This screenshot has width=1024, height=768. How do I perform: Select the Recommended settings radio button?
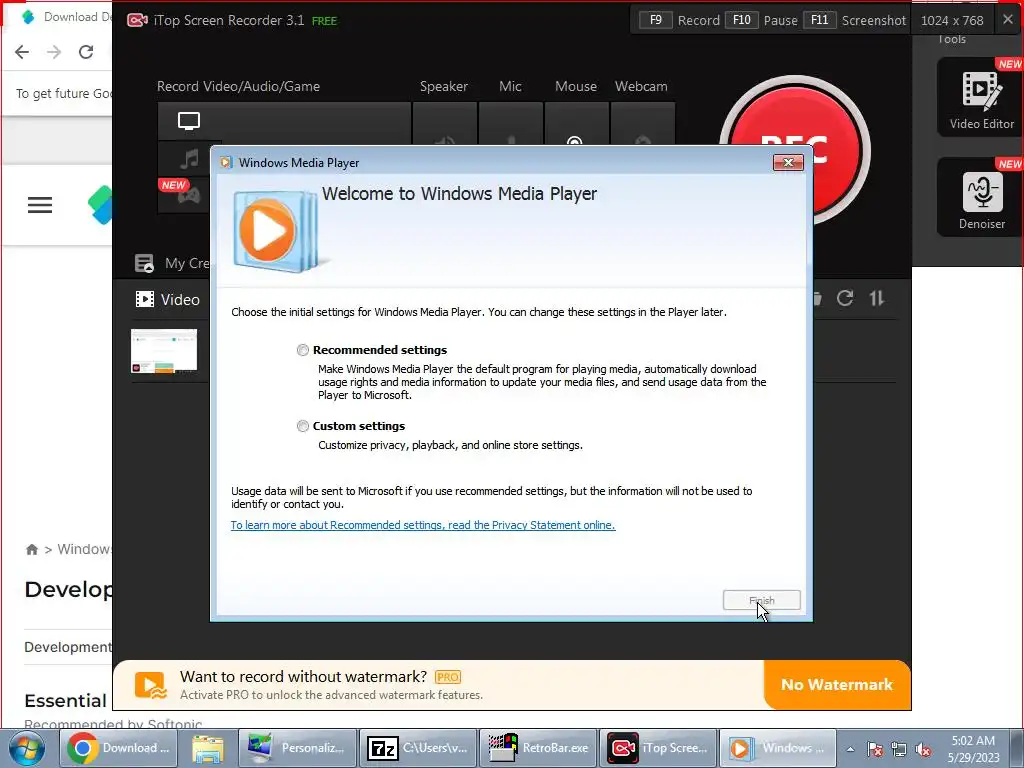coord(302,350)
